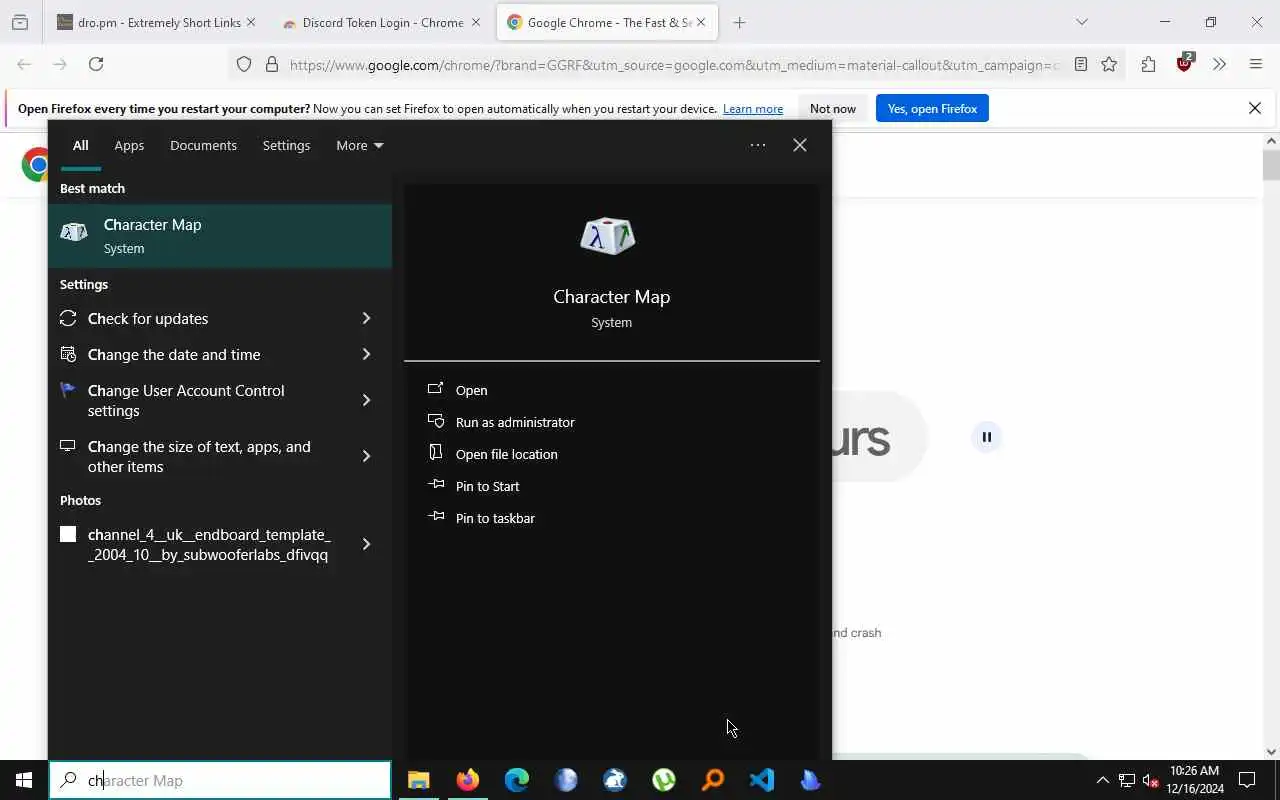Click the muted volume tray icon
Viewport: 1280px width, 800px height.
pyautogui.click(x=1151, y=780)
